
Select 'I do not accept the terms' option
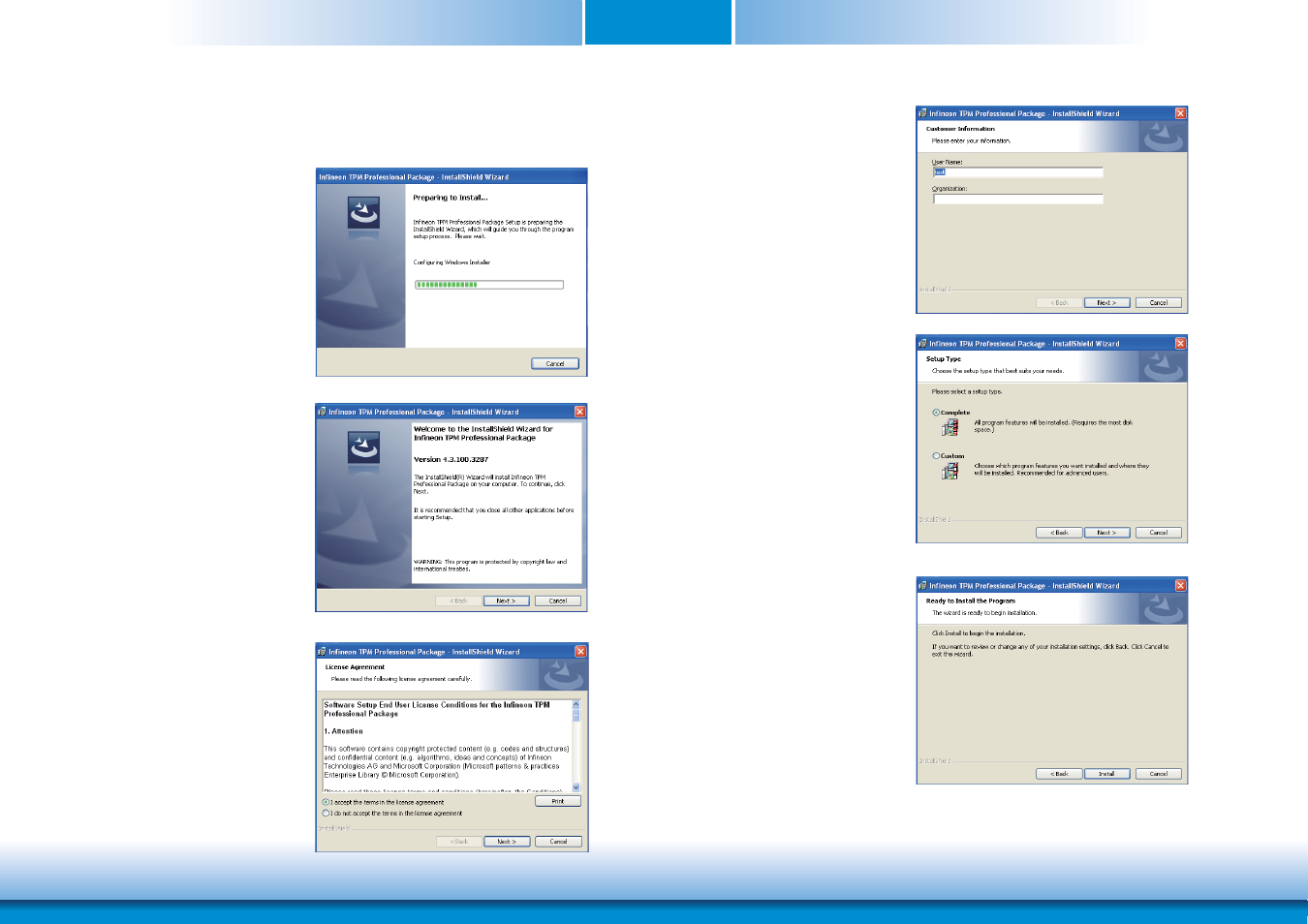[x=326, y=814]
